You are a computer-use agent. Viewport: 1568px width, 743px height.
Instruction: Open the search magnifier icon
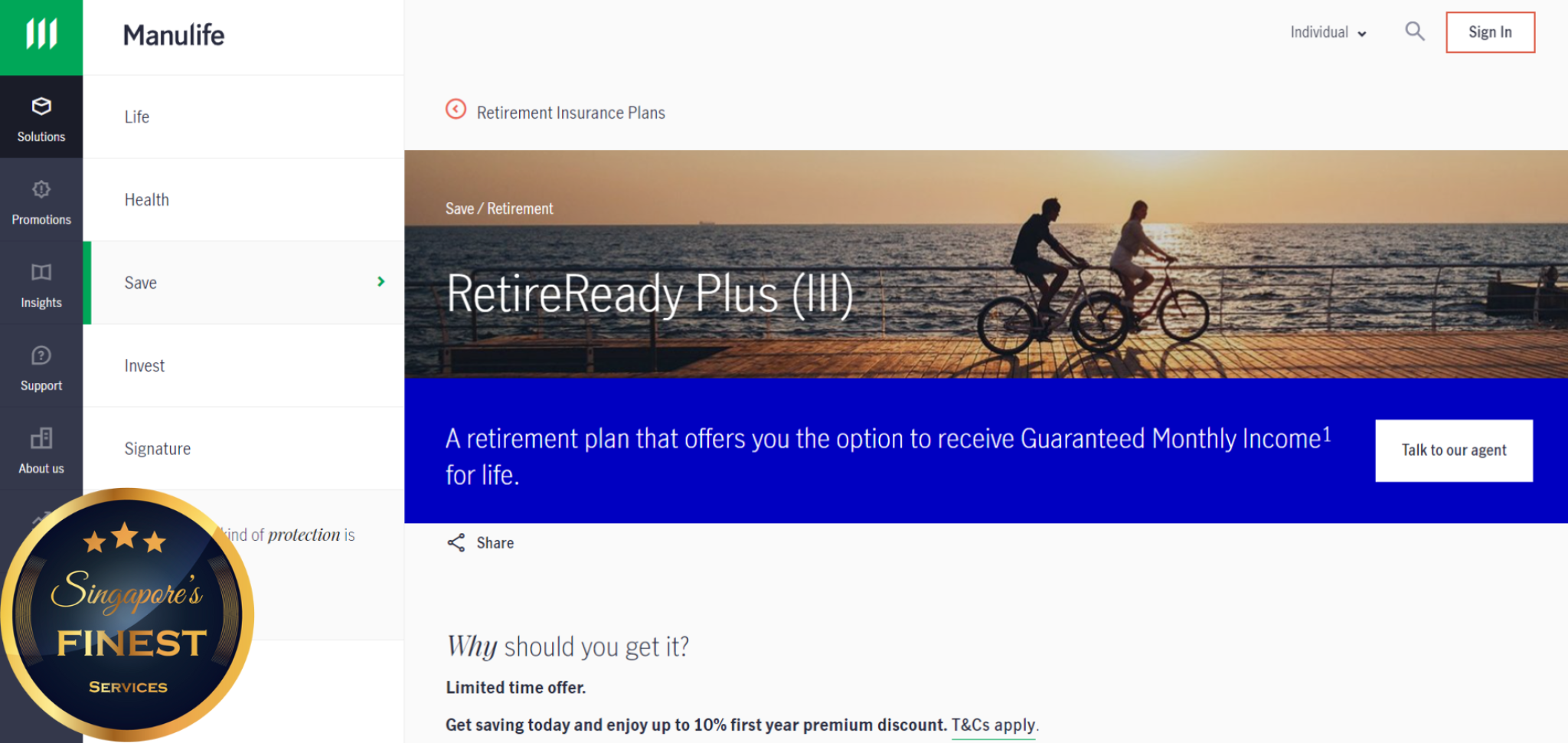(1414, 31)
